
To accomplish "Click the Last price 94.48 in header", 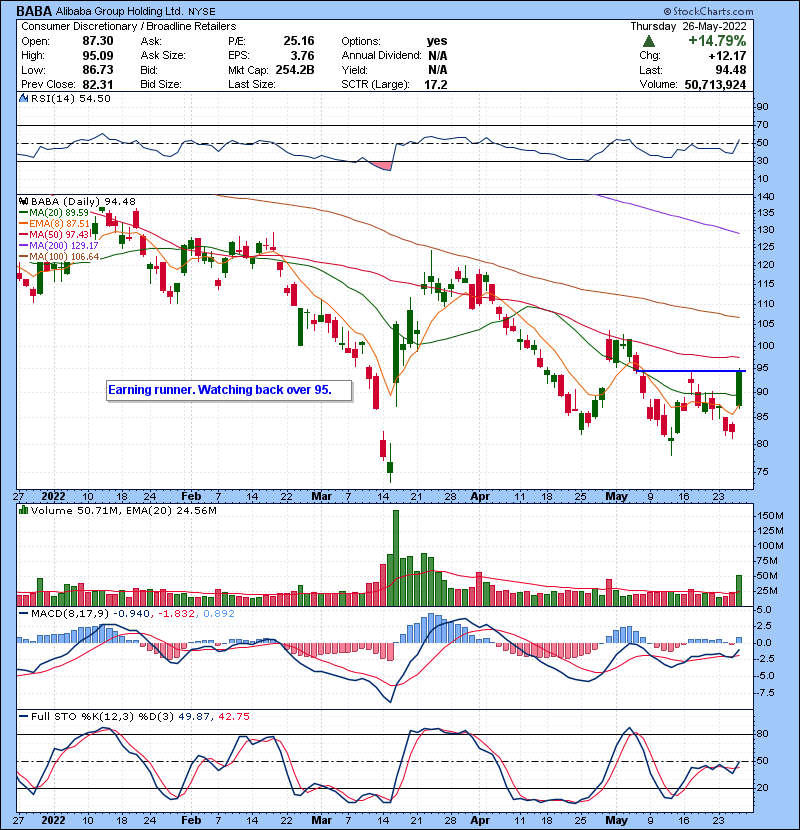I will pyautogui.click(x=731, y=70).
